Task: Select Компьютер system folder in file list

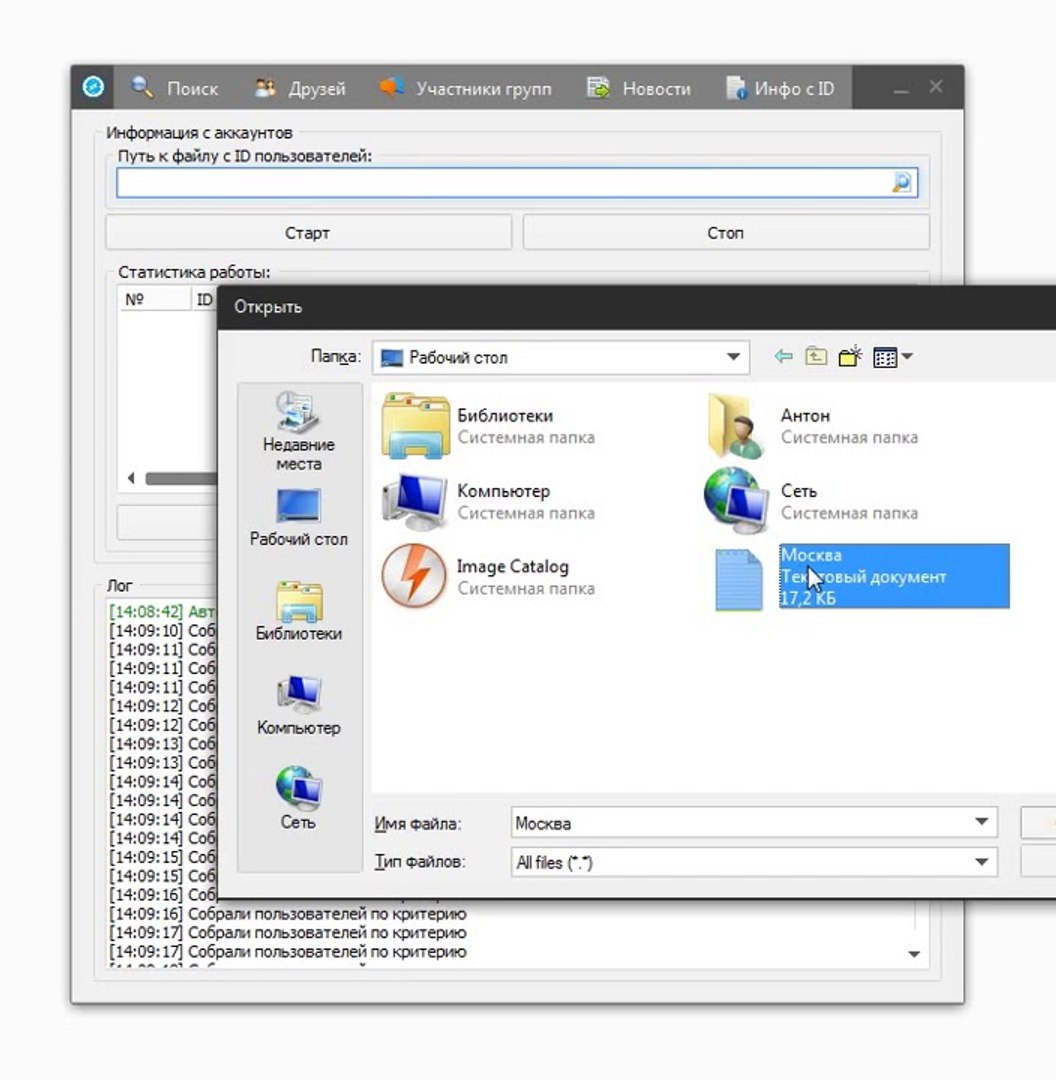Action: tap(489, 501)
